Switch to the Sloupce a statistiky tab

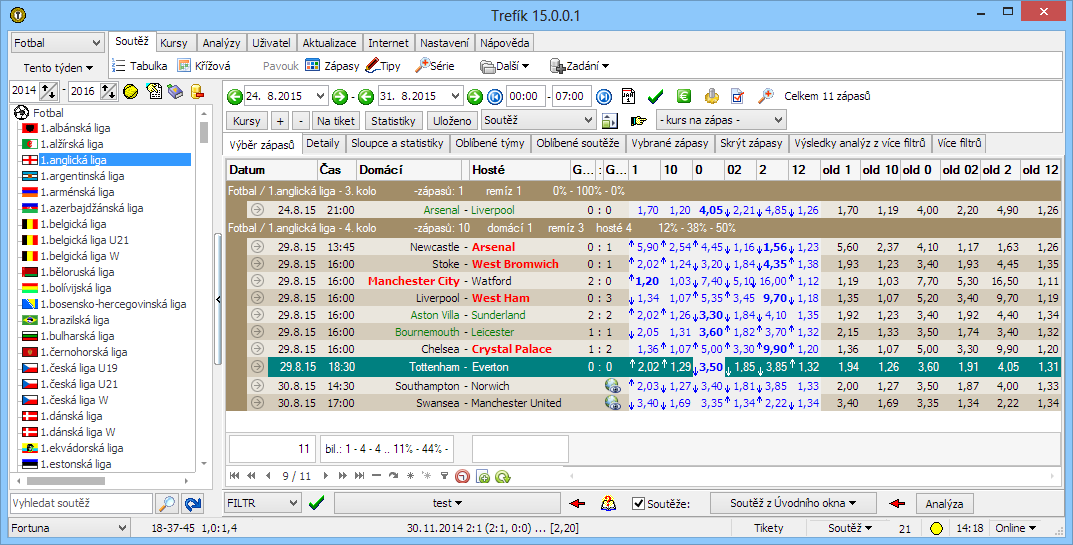point(398,143)
